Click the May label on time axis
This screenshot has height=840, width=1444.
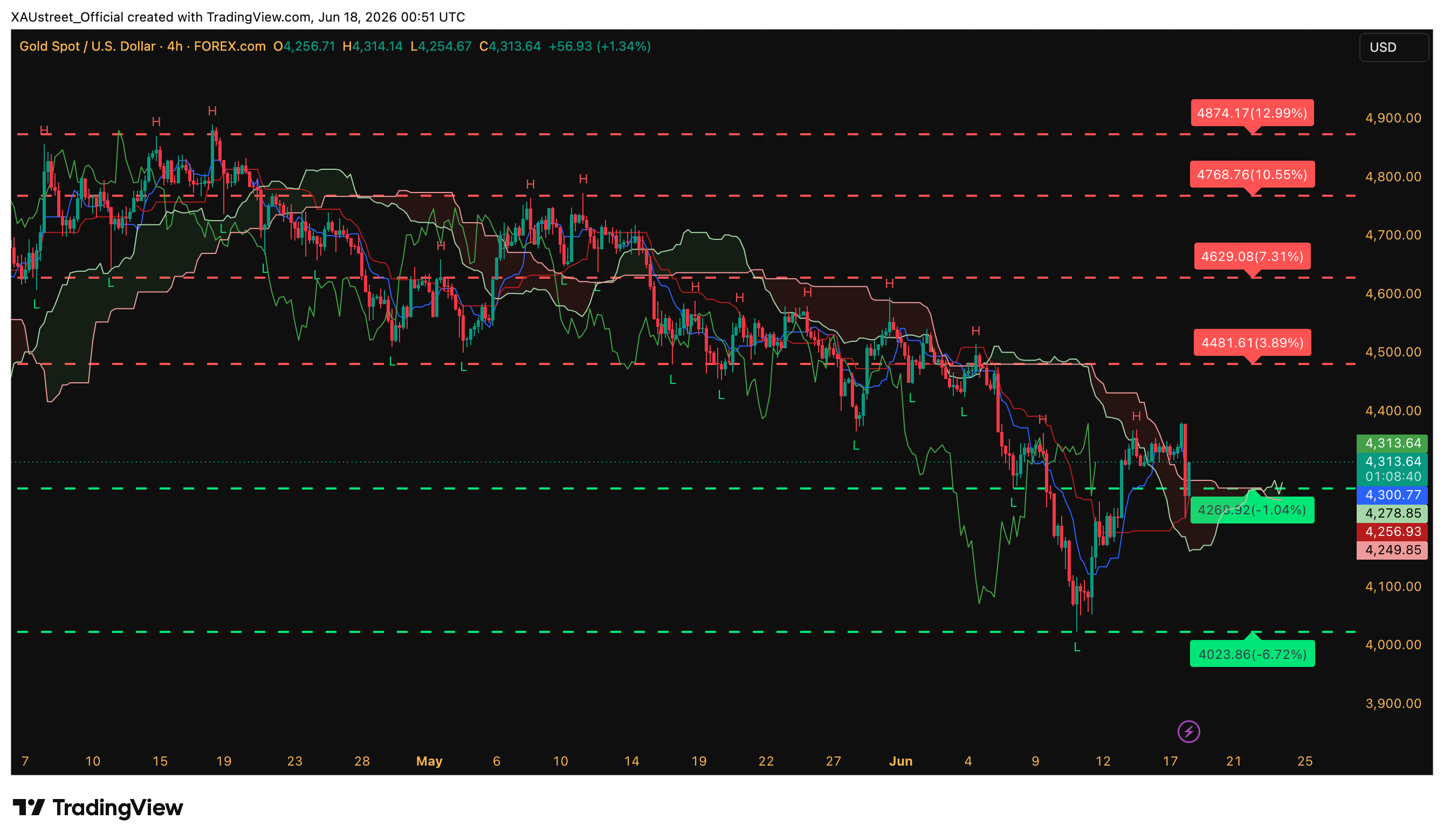point(429,761)
